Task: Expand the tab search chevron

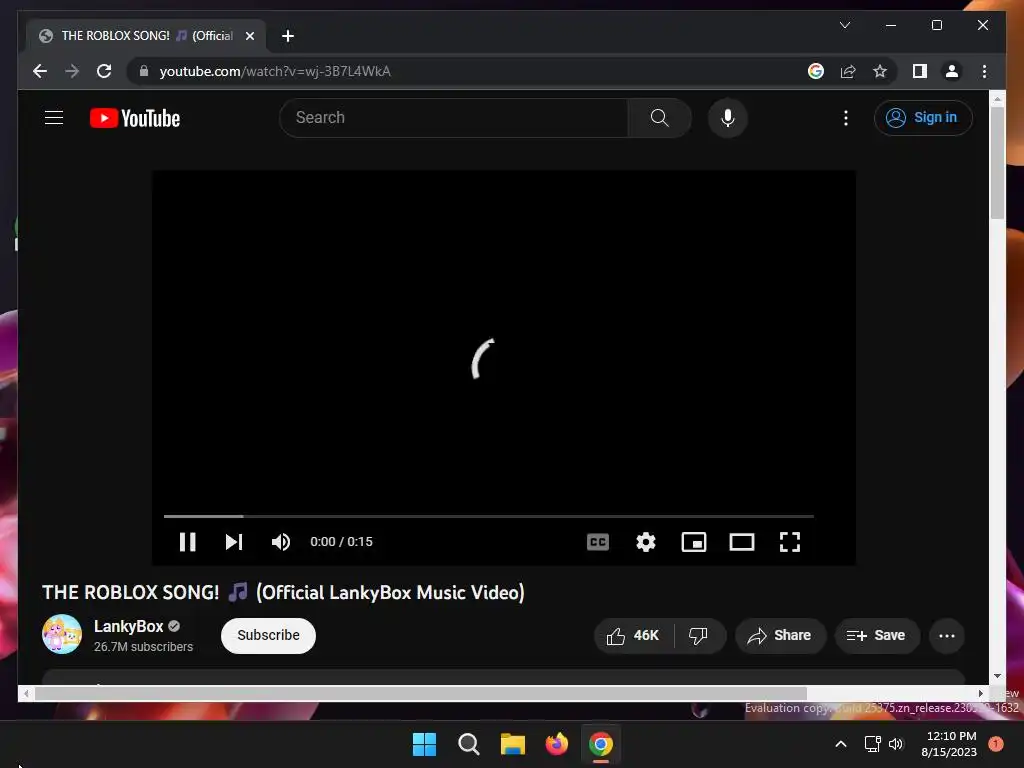Action: click(x=844, y=25)
